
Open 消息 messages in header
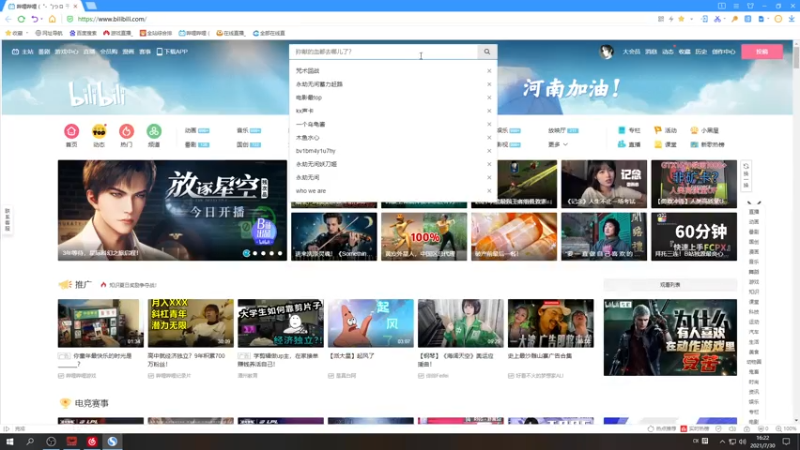(651, 52)
